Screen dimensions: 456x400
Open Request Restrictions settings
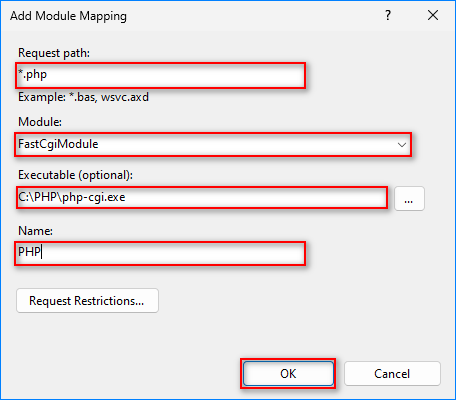tap(87, 301)
